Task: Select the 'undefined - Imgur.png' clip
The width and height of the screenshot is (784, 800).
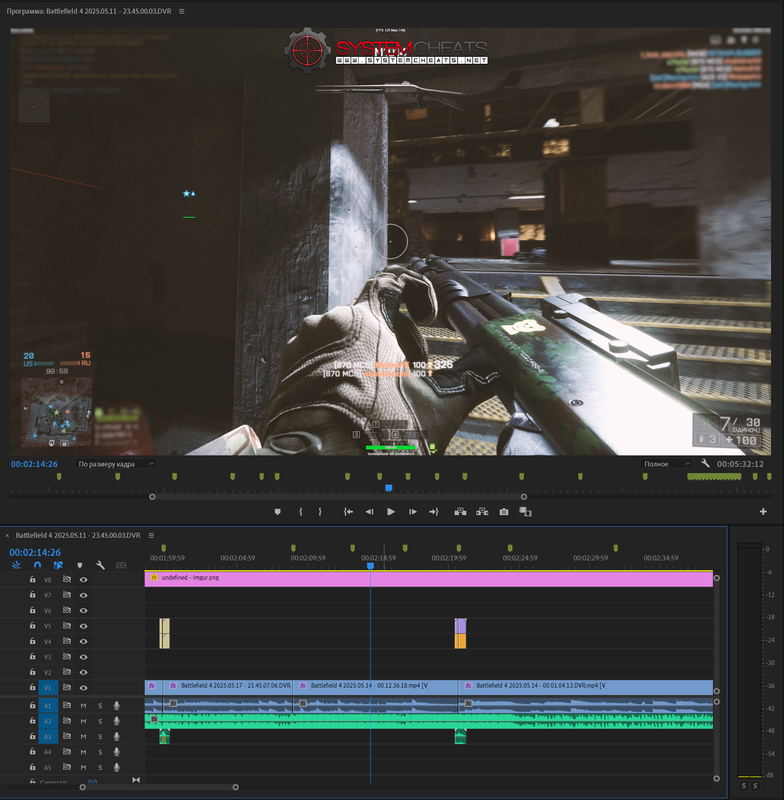Action: (428, 579)
